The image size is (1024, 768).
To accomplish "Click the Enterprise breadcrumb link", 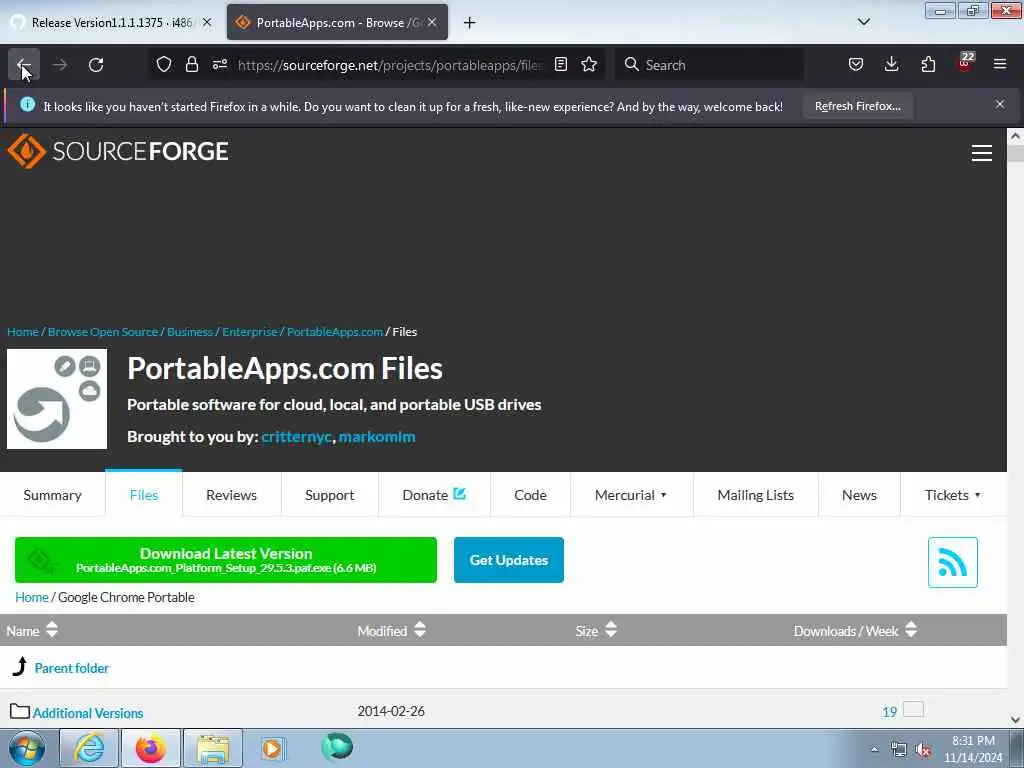I will tap(249, 332).
